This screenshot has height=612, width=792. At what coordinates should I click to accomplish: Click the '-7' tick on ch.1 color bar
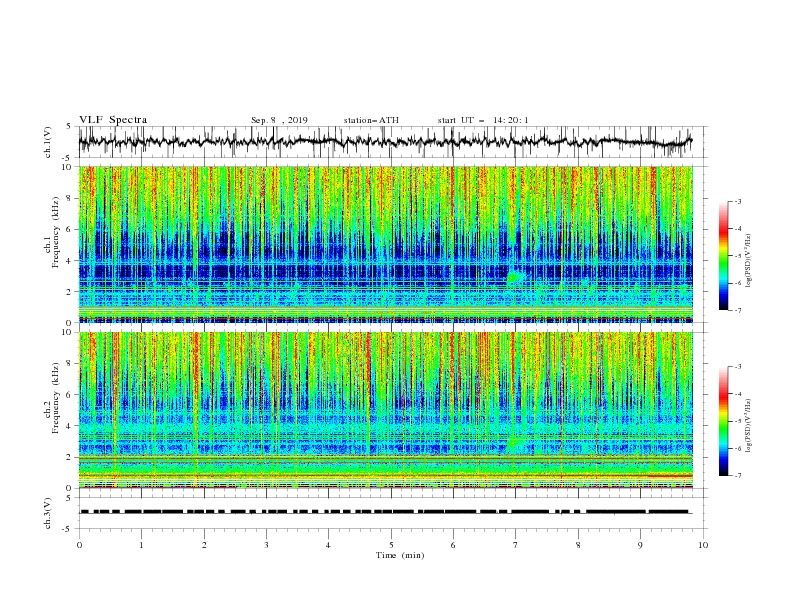pos(737,310)
